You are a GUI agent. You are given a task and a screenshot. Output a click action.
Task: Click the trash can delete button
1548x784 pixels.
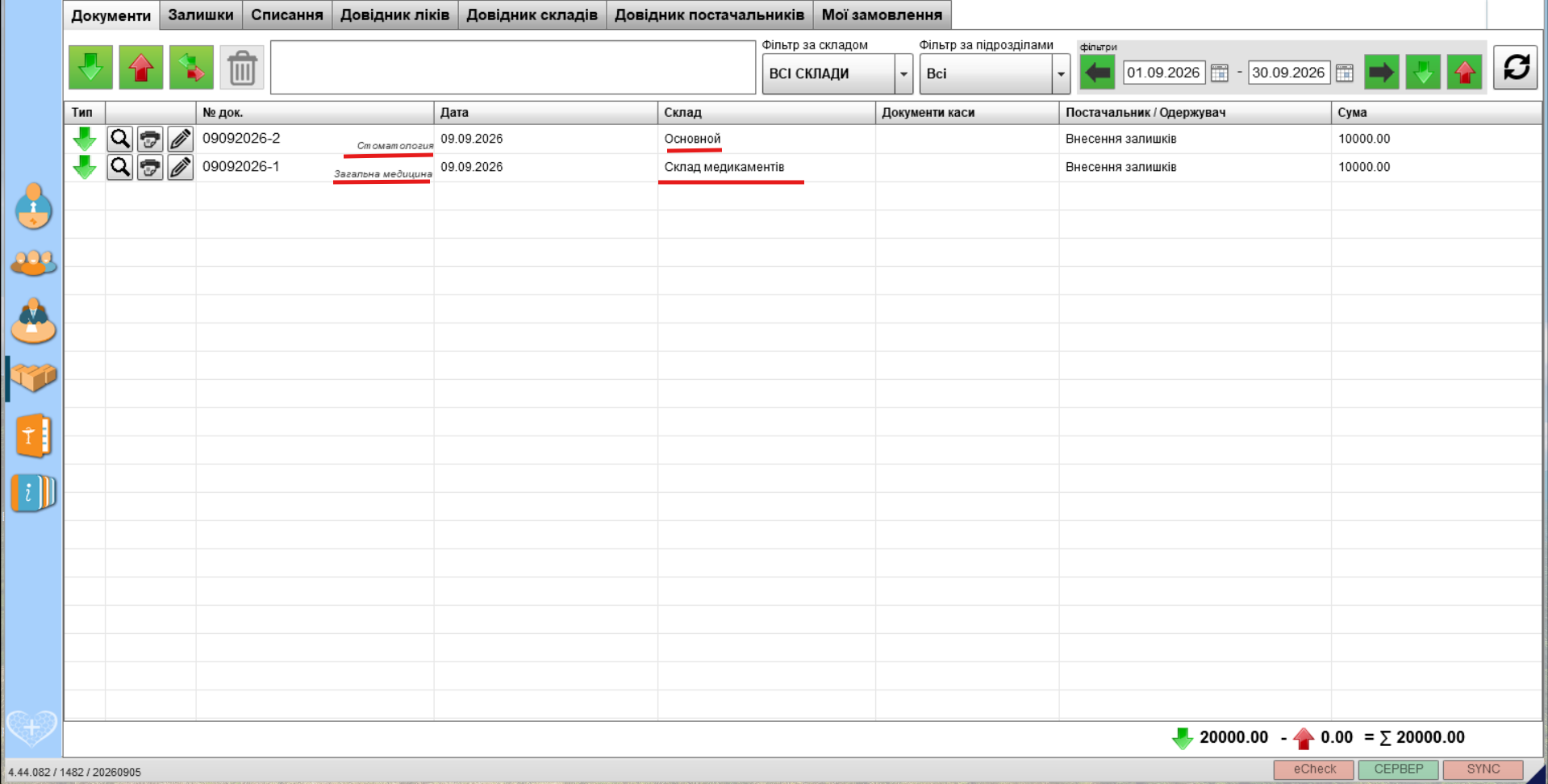(242, 68)
